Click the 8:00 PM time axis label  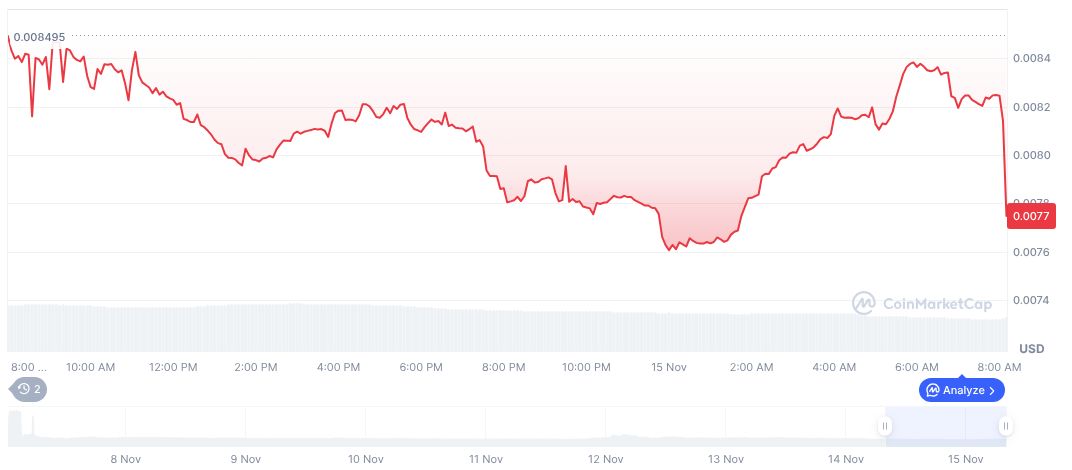504,367
